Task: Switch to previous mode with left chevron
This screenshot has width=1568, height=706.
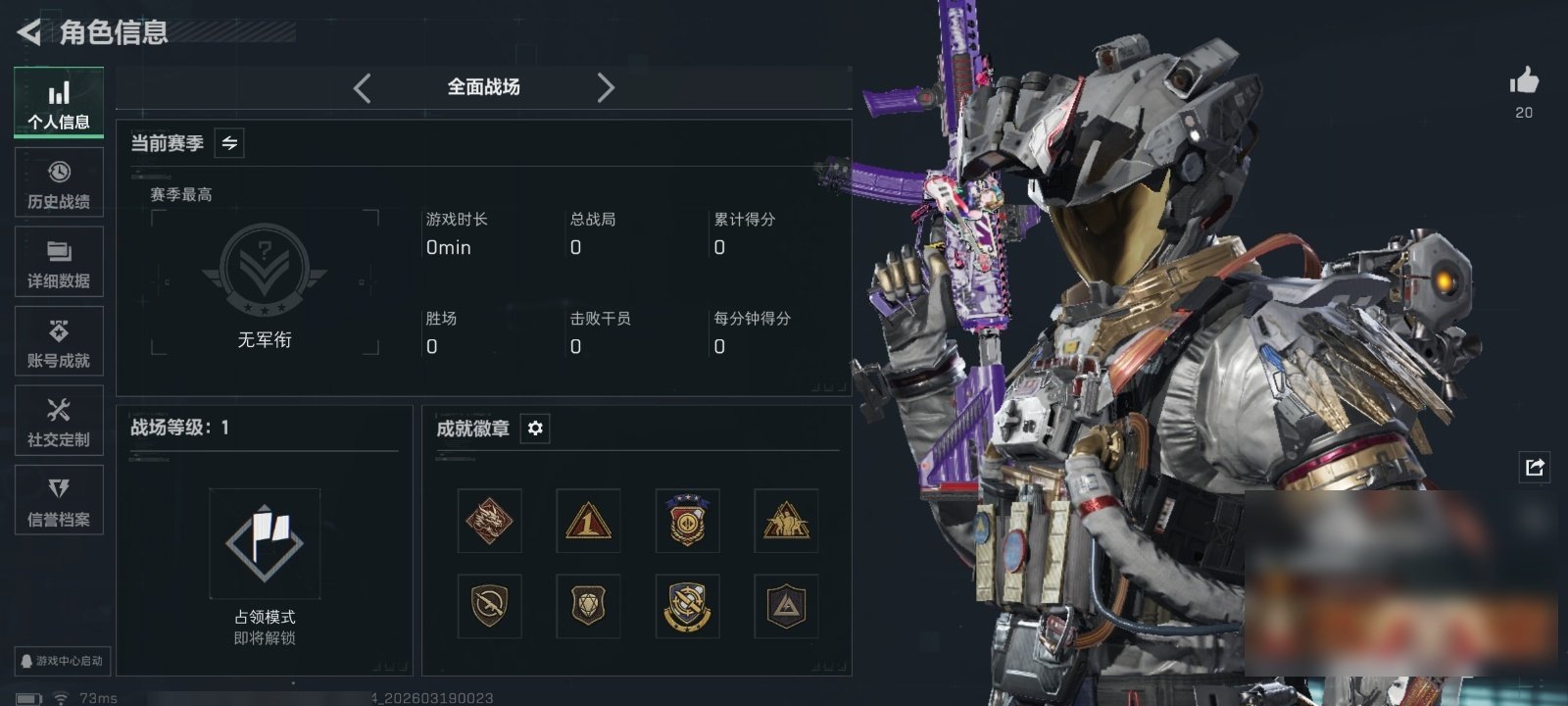Action: point(362,88)
